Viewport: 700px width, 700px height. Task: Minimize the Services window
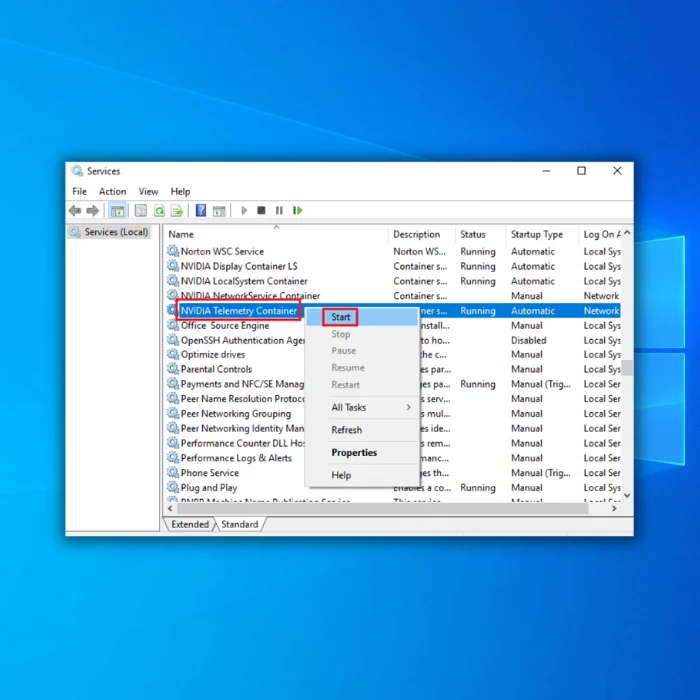546,171
